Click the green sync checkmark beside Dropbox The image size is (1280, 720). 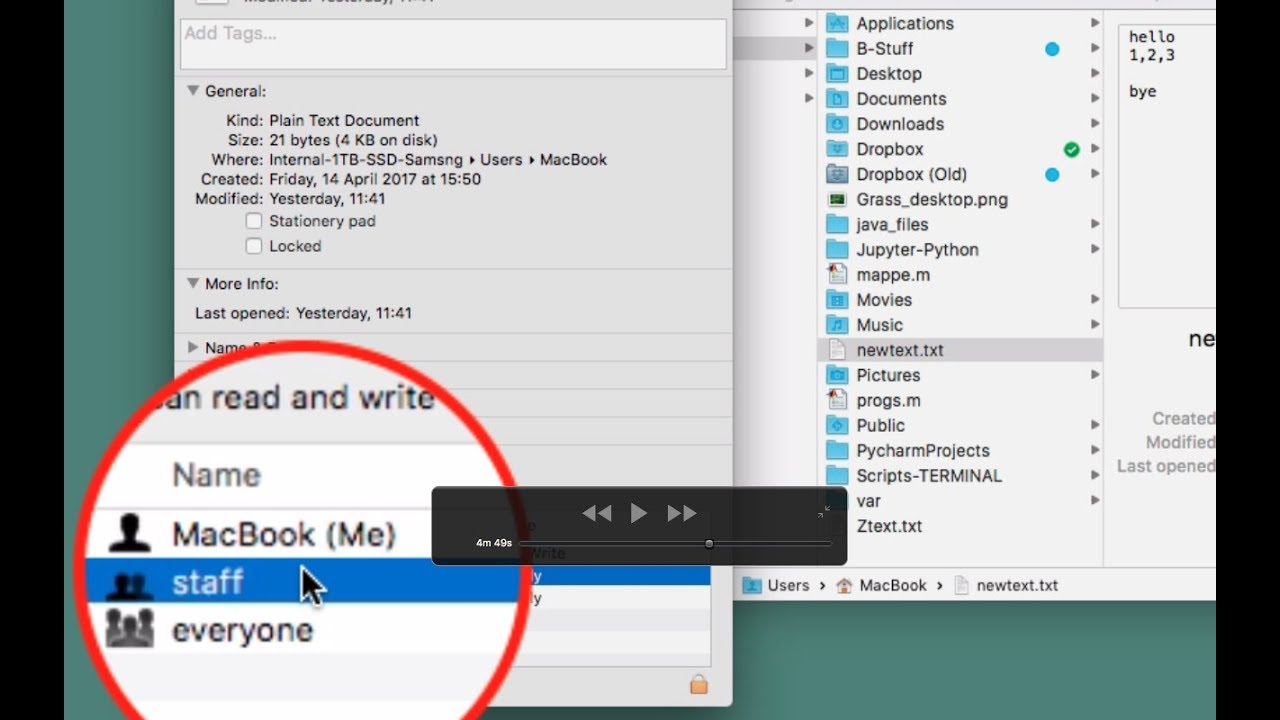click(x=1072, y=149)
